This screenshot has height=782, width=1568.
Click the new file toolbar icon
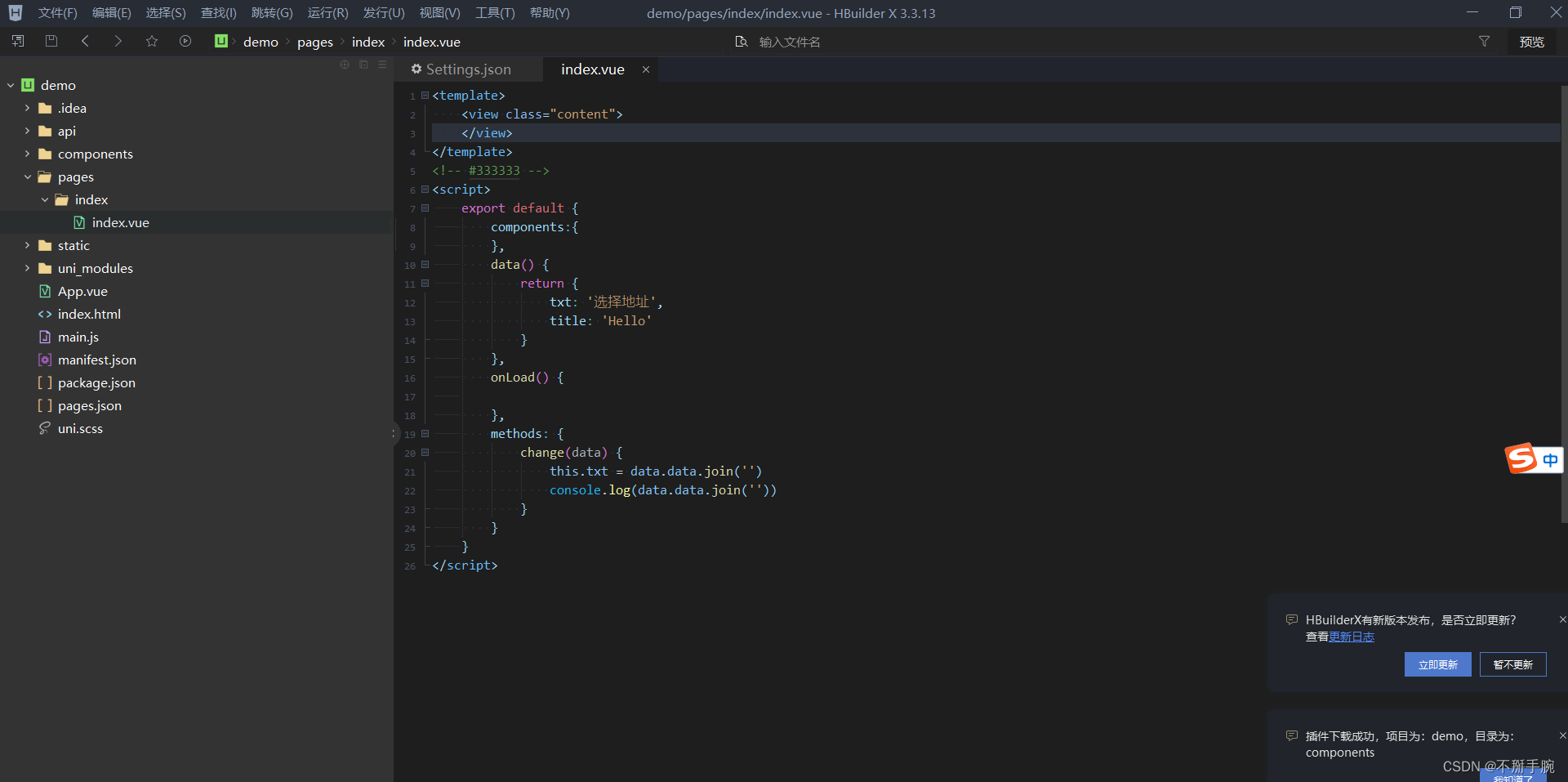click(18, 41)
